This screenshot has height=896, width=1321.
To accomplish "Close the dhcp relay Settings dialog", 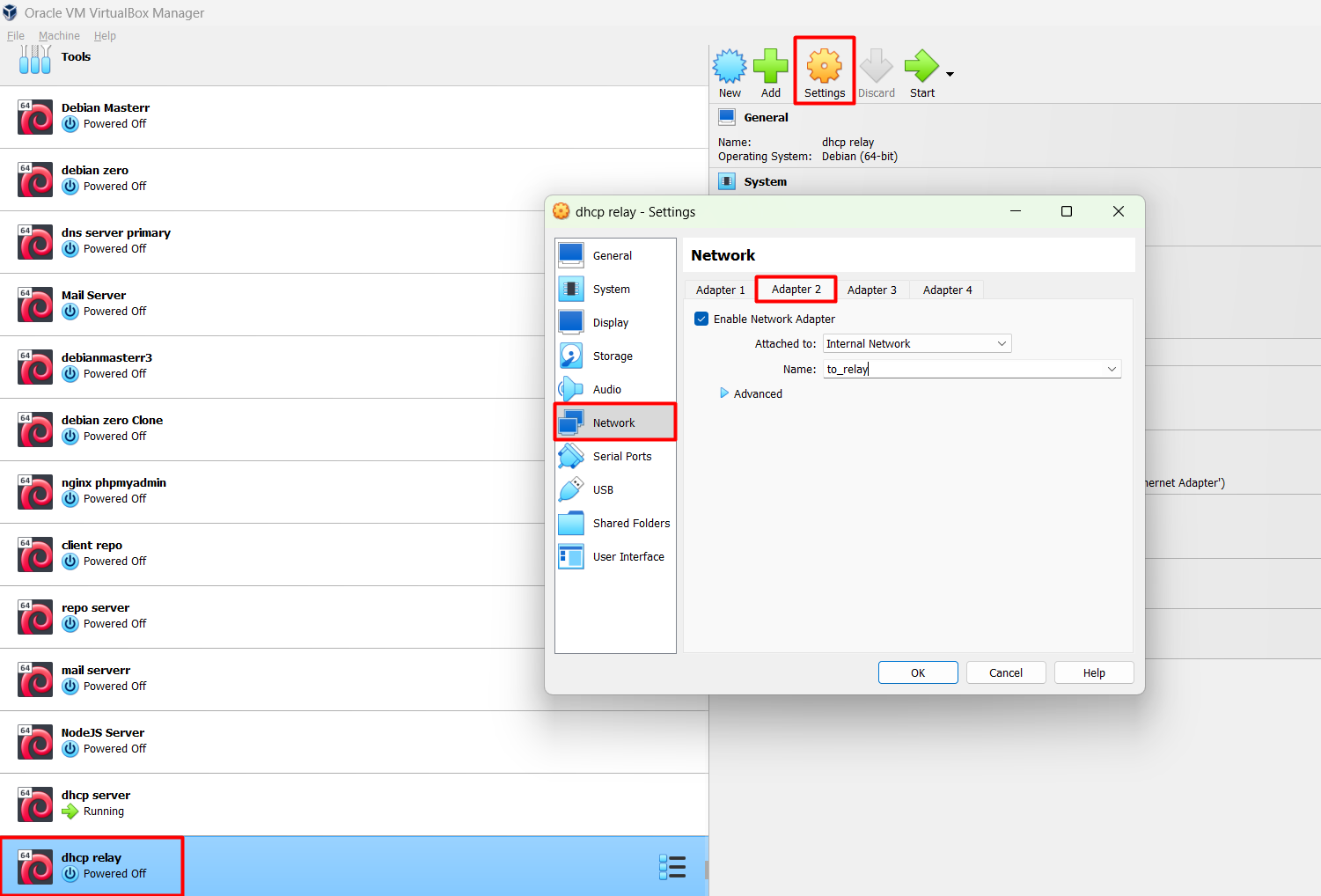I will [1119, 211].
